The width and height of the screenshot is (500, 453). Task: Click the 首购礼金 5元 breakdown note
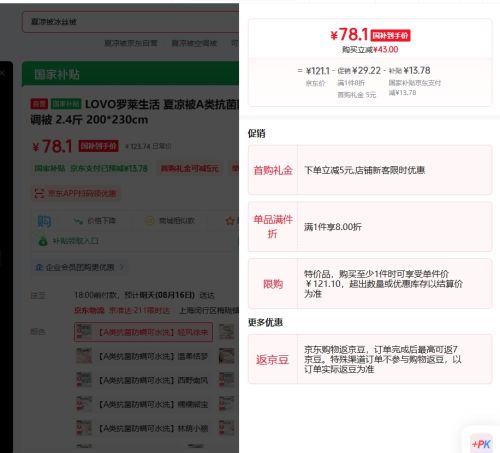pyautogui.click(x=356, y=95)
